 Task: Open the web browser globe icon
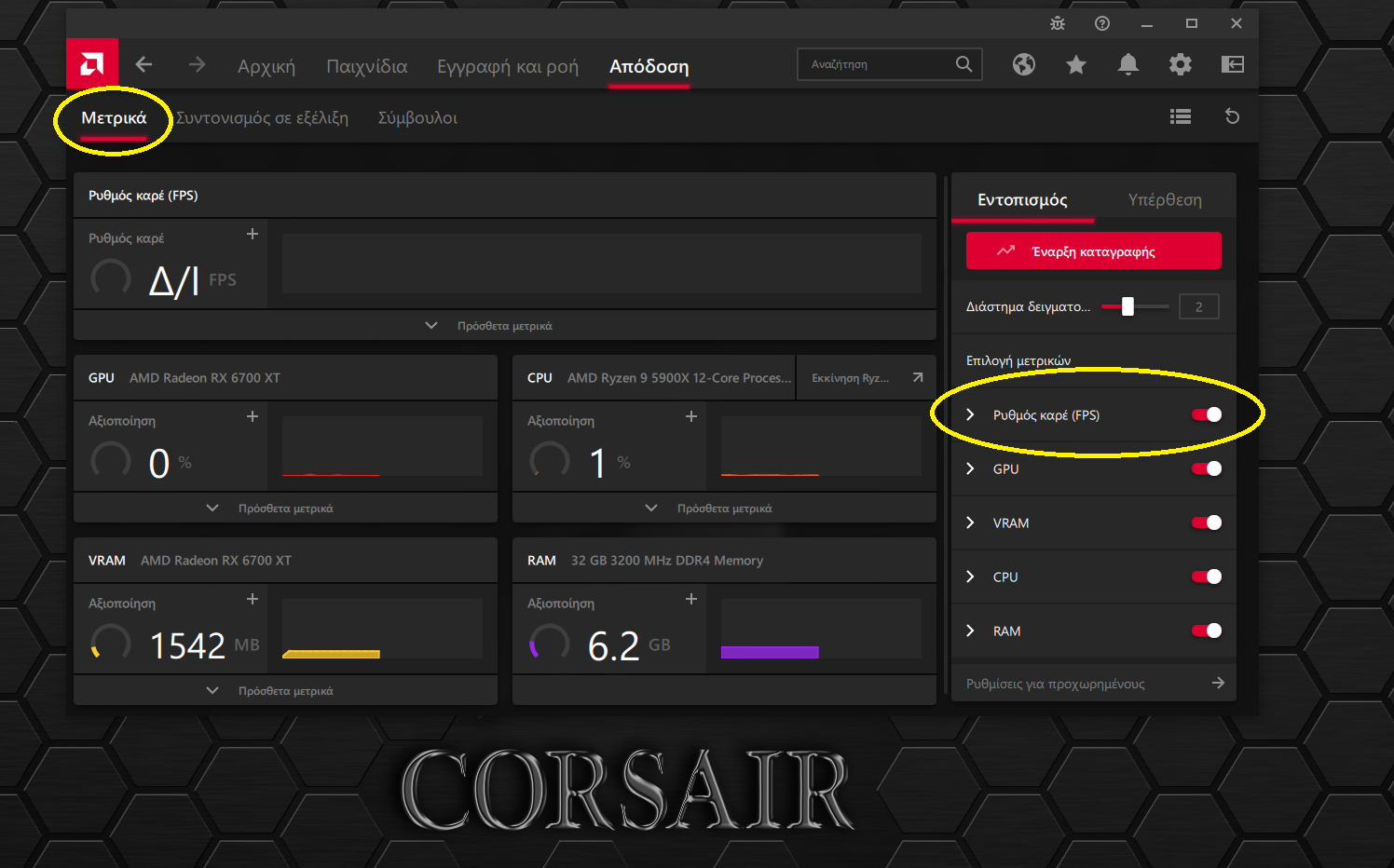[x=1024, y=64]
